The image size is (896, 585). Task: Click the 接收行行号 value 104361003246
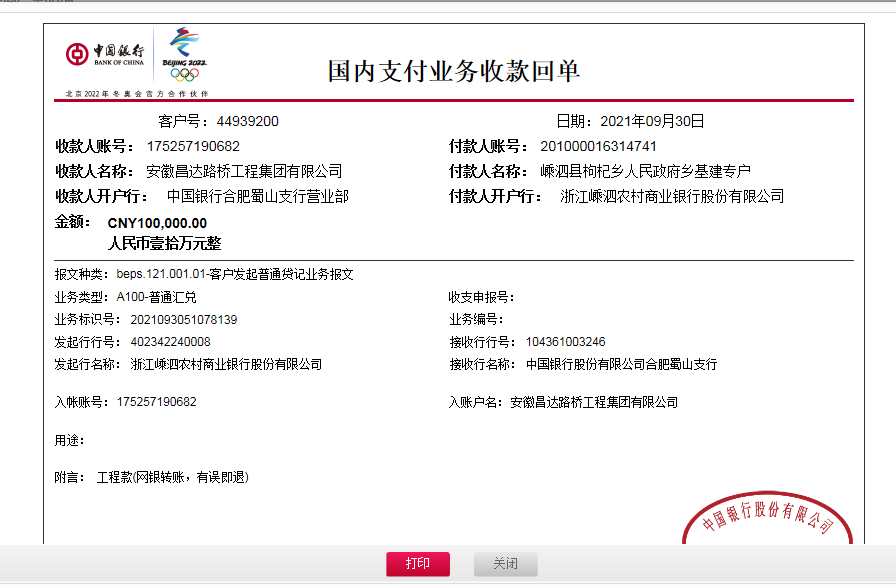[565, 342]
